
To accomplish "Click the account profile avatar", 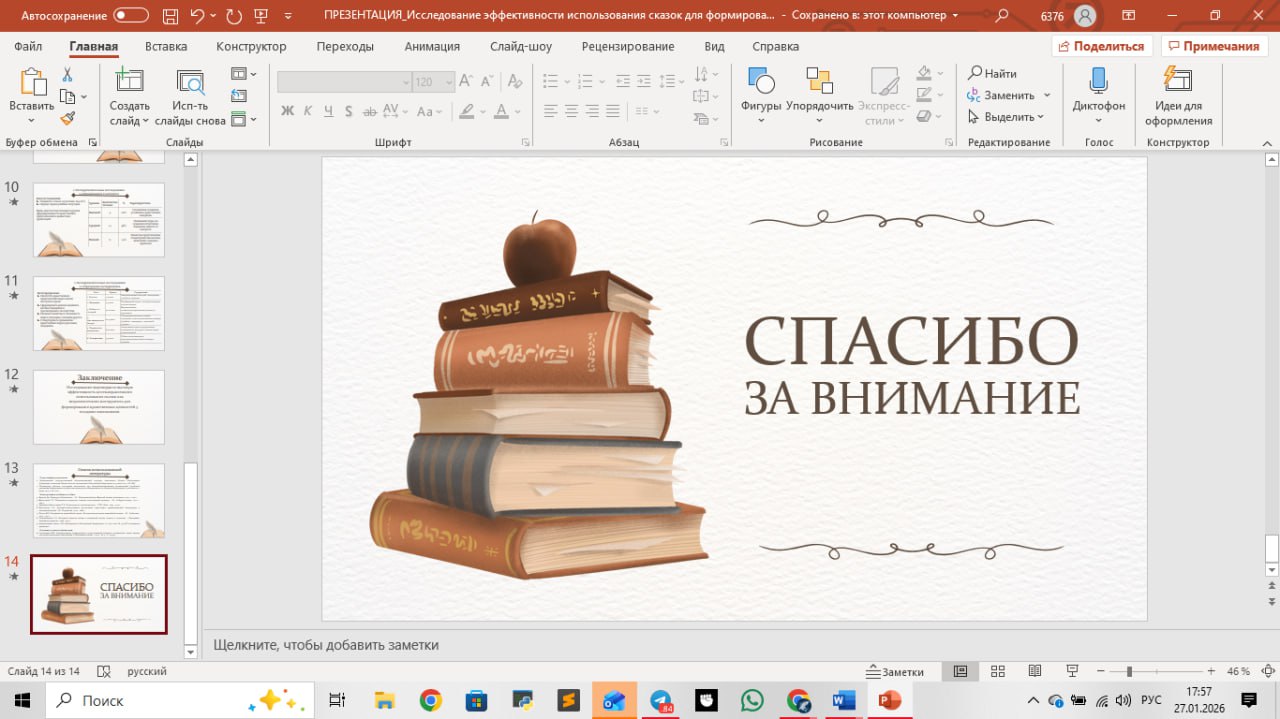I will coord(1084,16).
